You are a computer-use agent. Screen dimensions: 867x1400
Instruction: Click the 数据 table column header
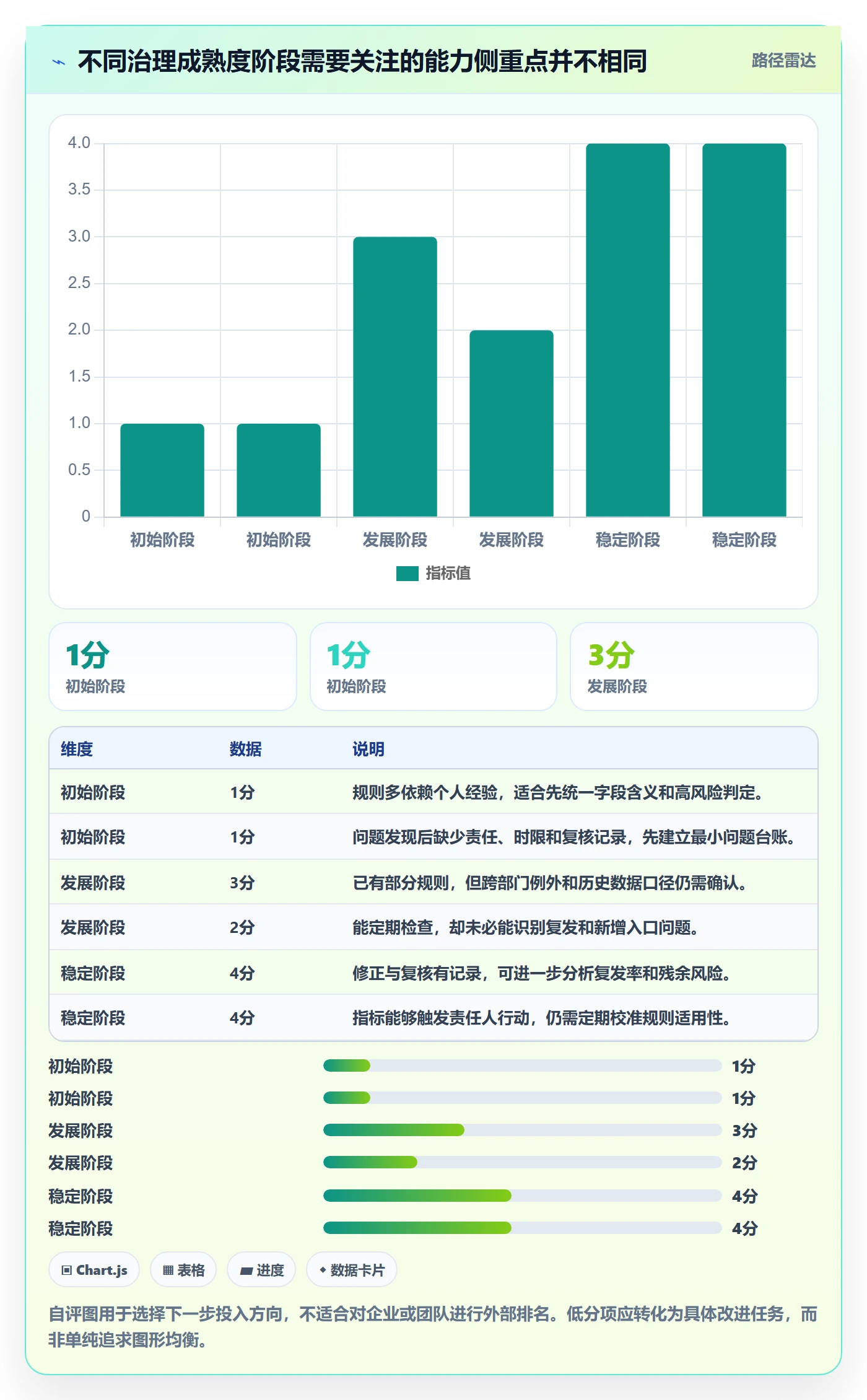[246, 749]
